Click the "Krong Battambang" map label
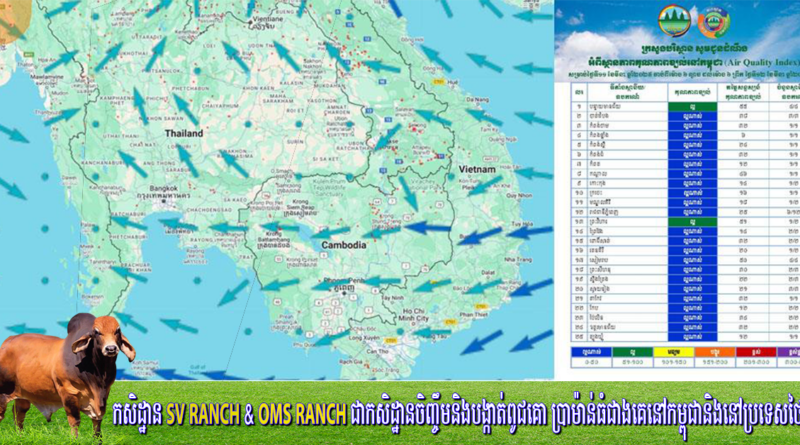The height and width of the screenshot is (445, 800). (273, 236)
